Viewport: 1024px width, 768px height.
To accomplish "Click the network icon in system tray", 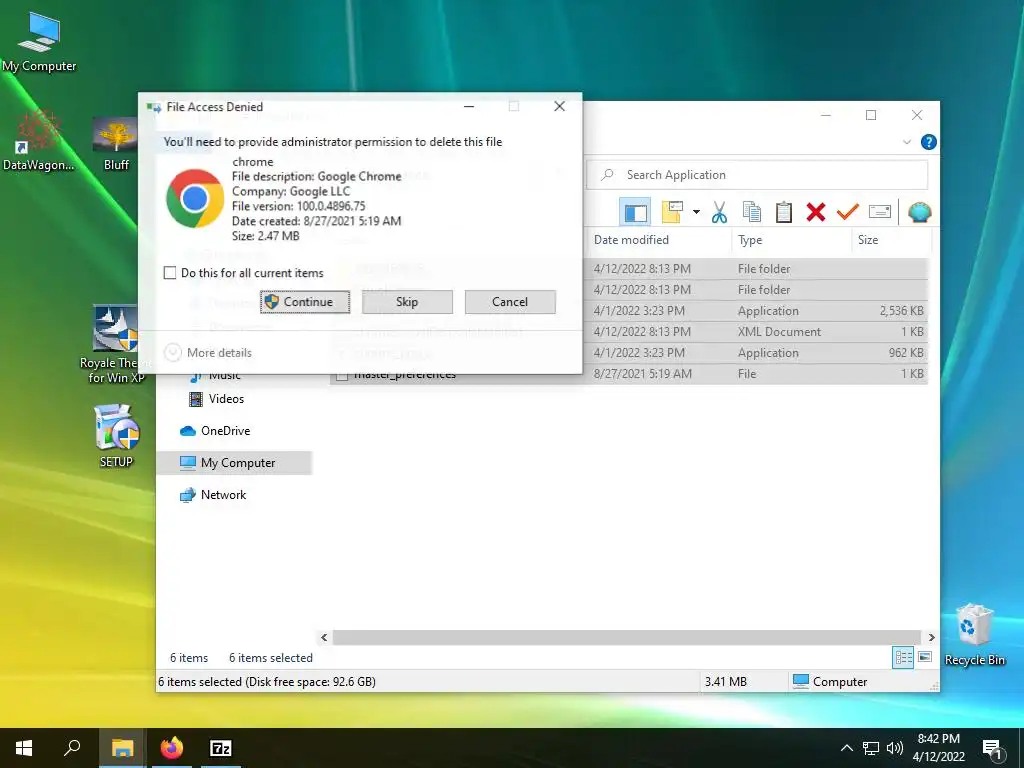I will pyautogui.click(x=871, y=748).
